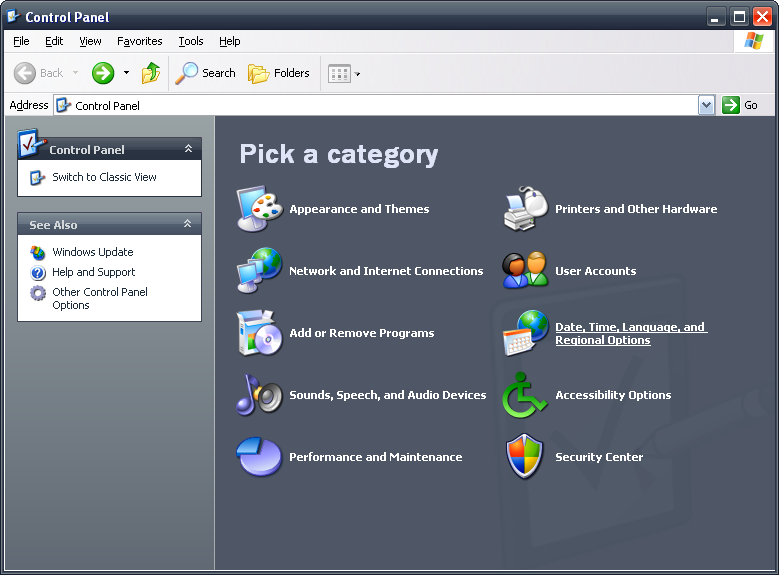The height and width of the screenshot is (575, 779).
Task: Choose Performance and Maintenance text link
Action: coord(376,457)
